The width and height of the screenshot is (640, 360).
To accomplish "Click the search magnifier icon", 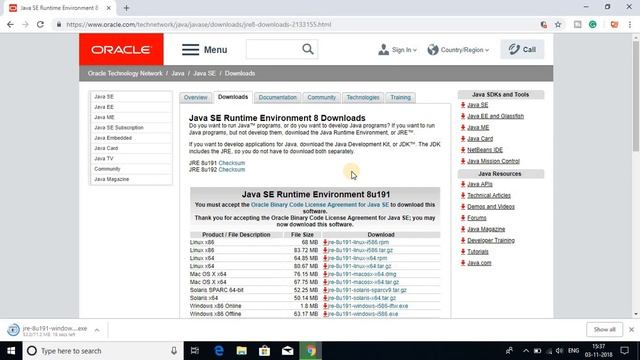I will coord(308,49).
